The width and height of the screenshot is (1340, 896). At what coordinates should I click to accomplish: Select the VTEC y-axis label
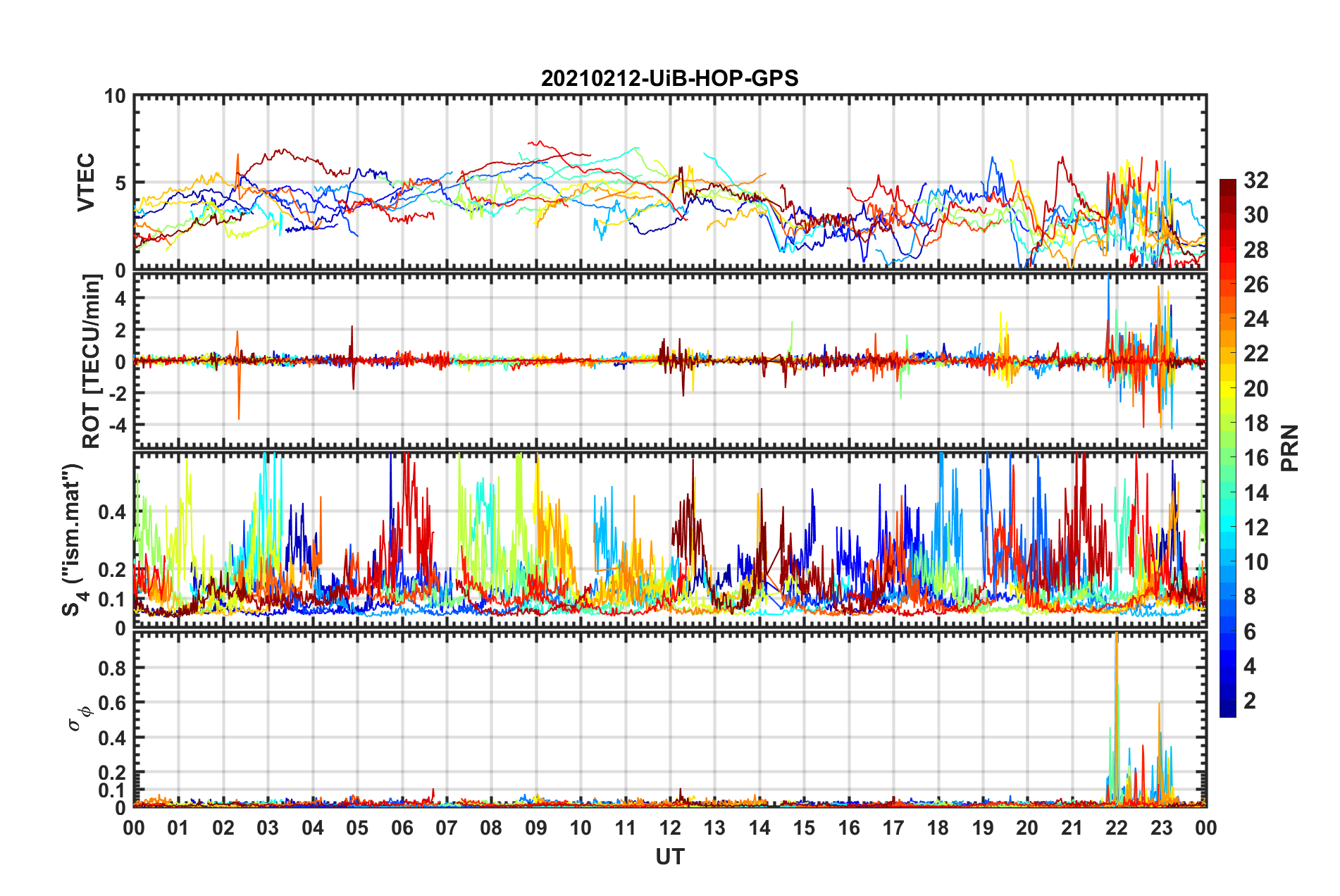click(x=86, y=182)
